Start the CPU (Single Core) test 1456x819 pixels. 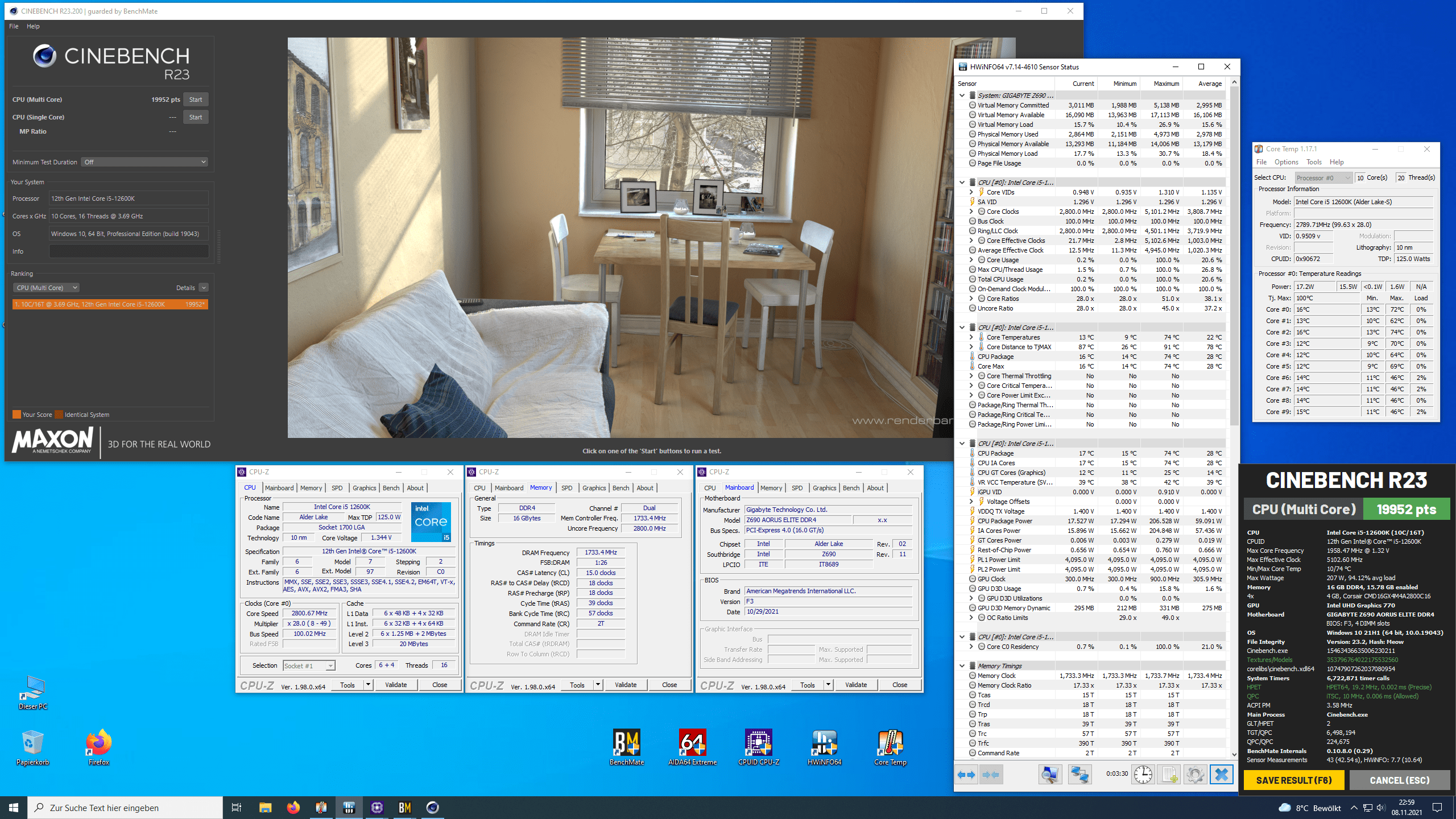click(196, 117)
